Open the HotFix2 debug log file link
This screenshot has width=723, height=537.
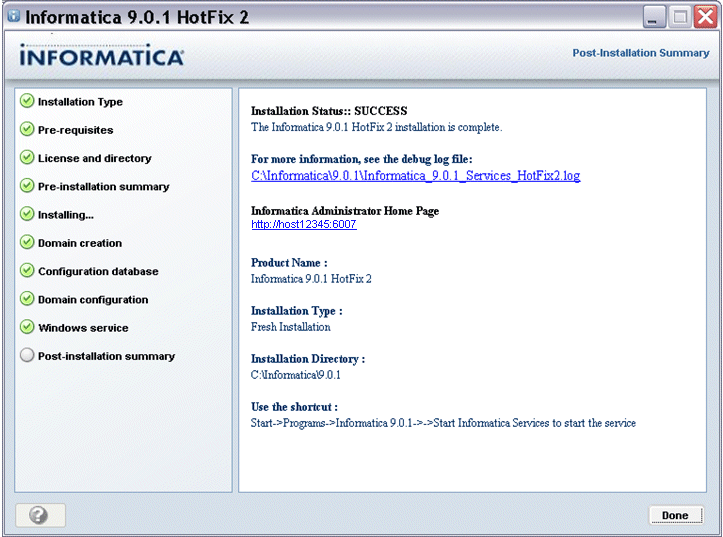[x=415, y=176]
